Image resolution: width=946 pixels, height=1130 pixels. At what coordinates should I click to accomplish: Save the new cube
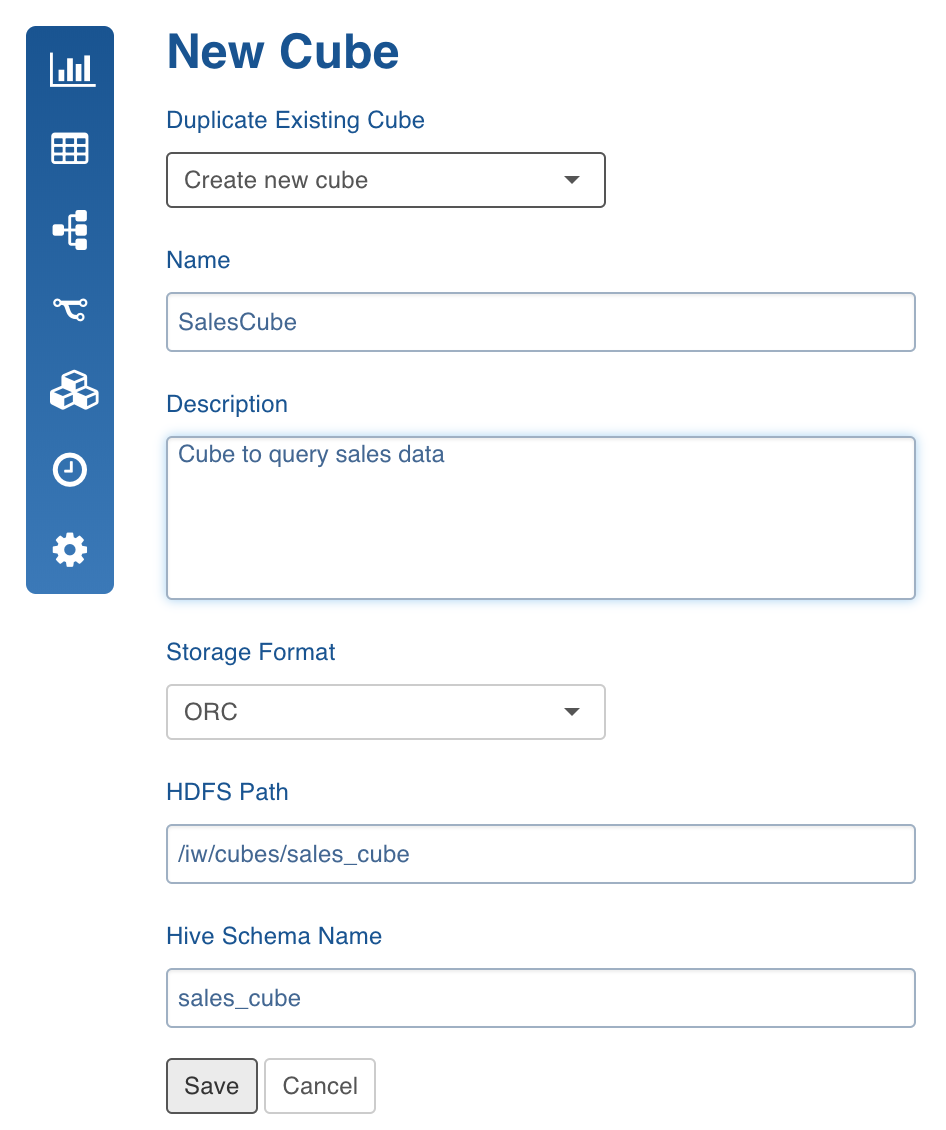[212, 1086]
